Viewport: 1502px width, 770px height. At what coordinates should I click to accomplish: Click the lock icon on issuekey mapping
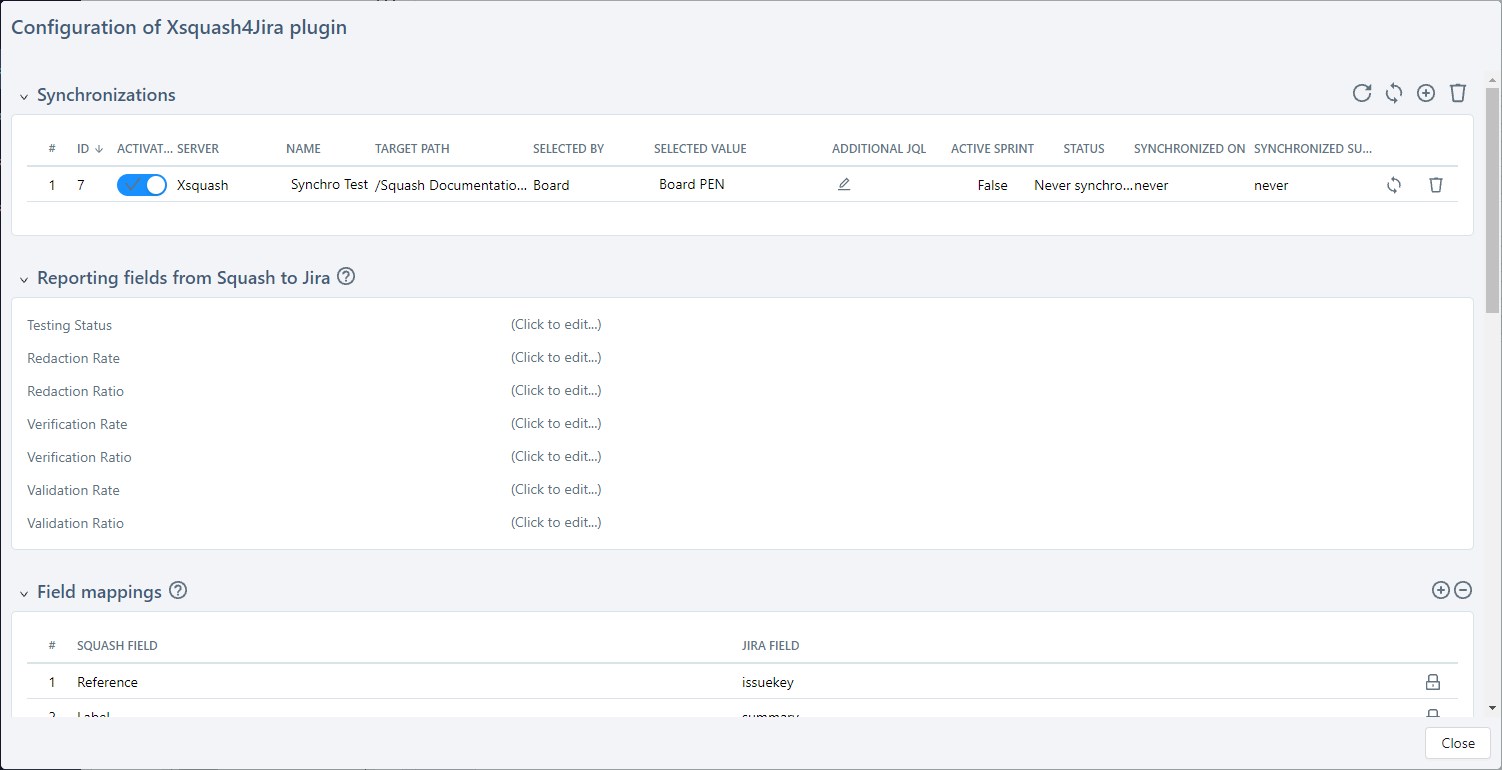coord(1433,681)
